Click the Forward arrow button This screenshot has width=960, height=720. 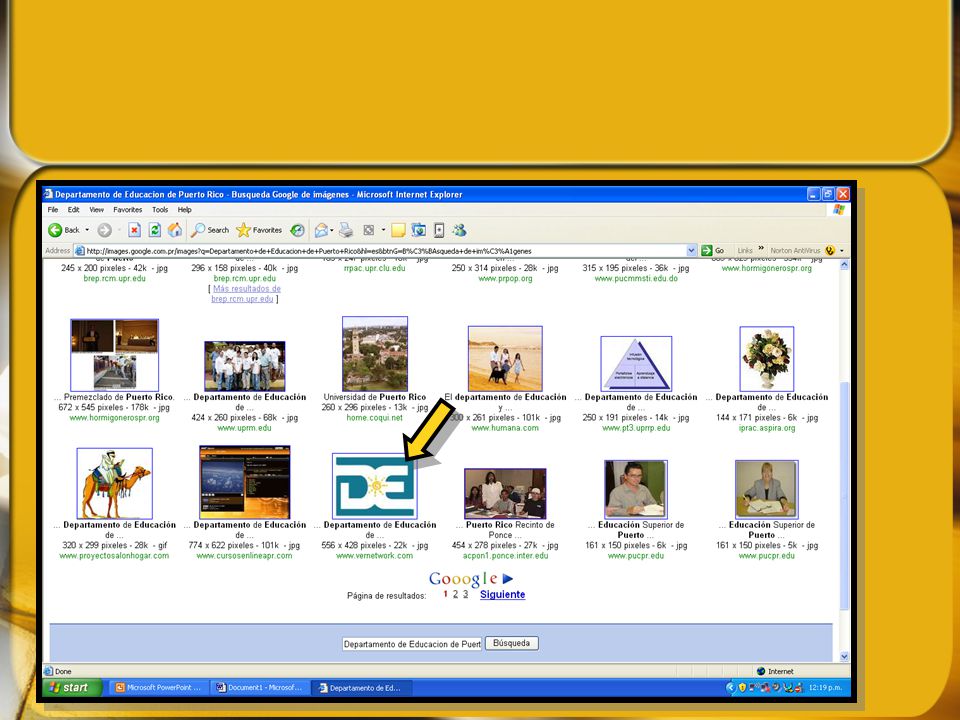tap(105, 230)
